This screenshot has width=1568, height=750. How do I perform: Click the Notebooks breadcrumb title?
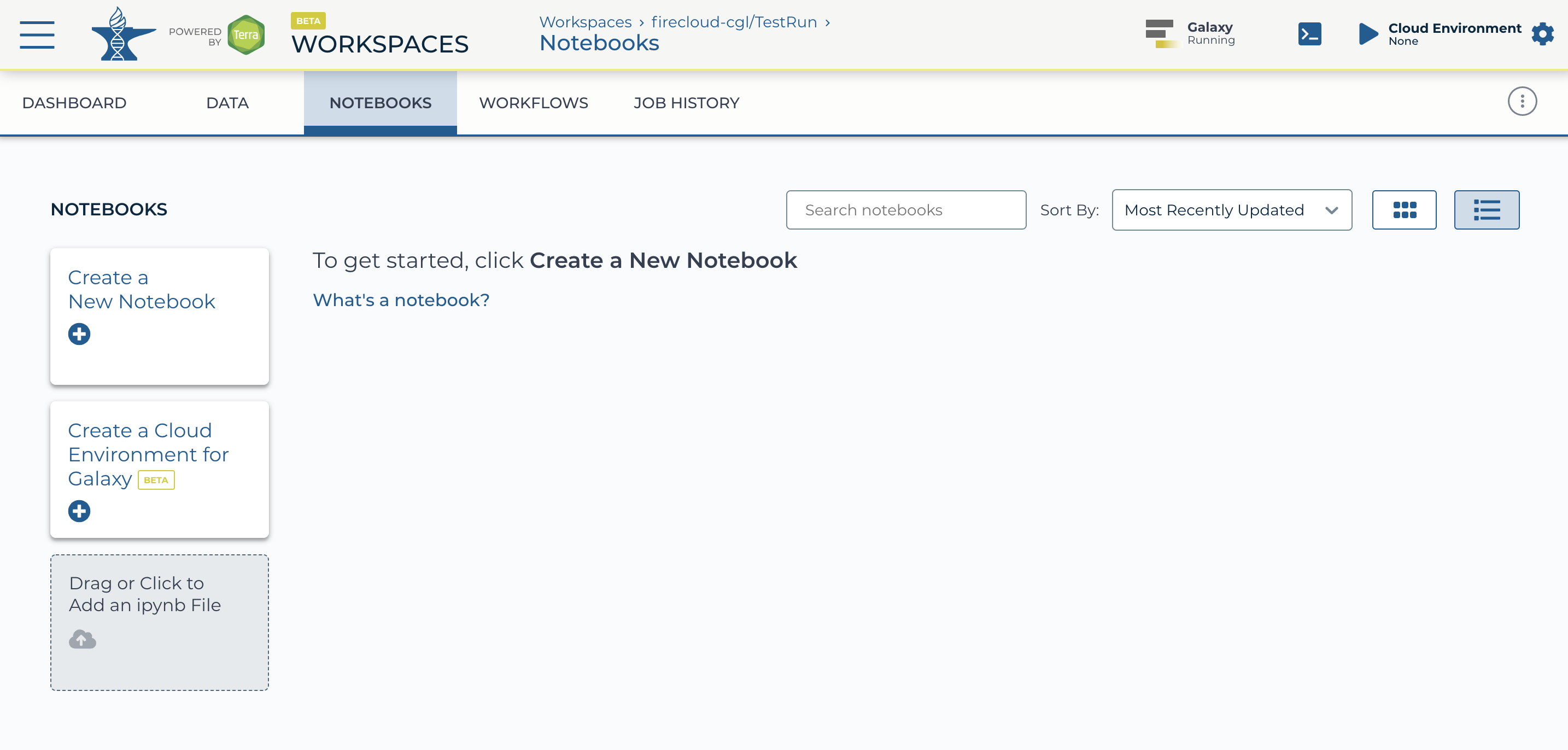coord(599,43)
